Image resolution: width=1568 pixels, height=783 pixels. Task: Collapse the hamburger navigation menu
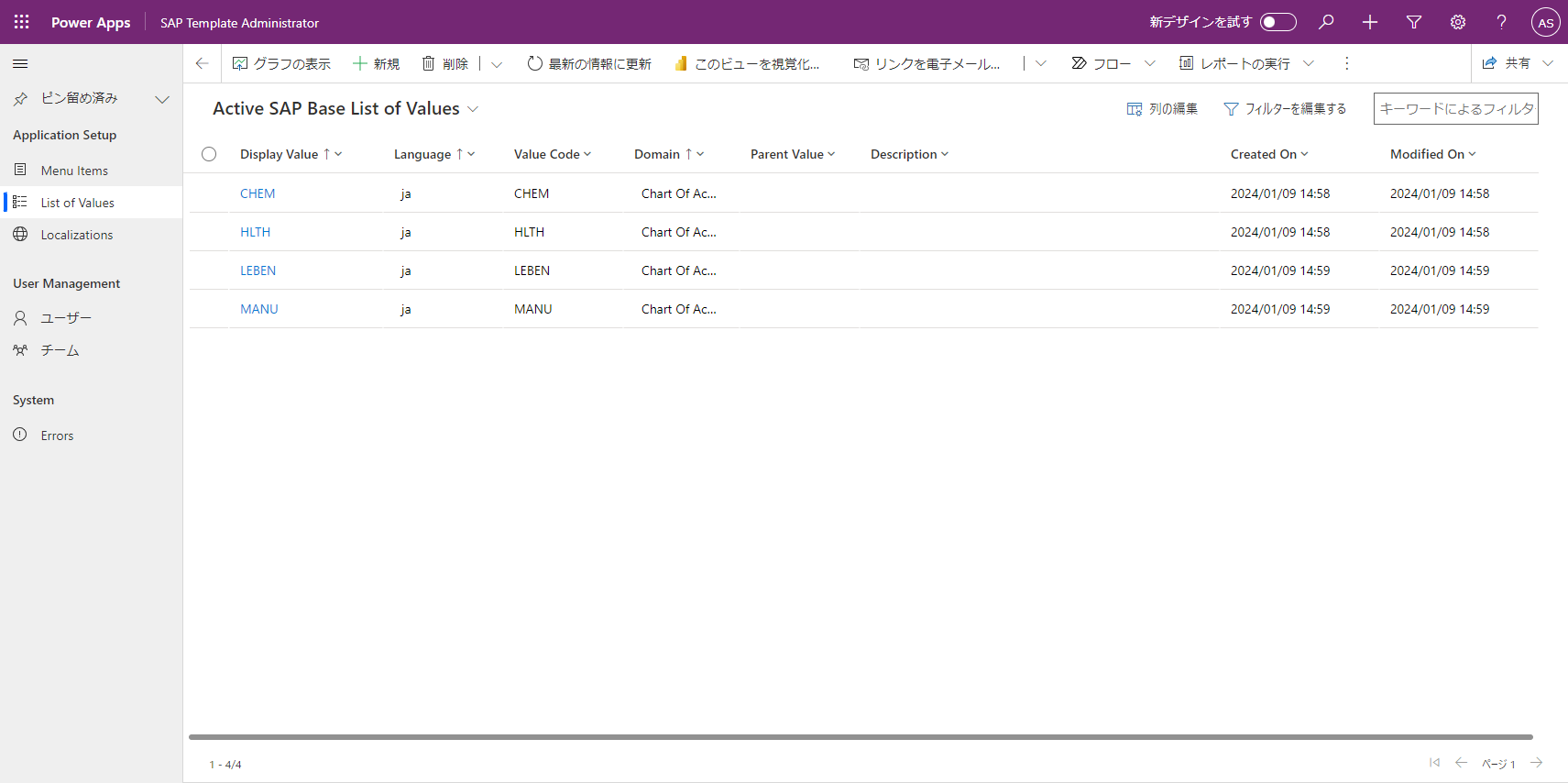coord(20,63)
